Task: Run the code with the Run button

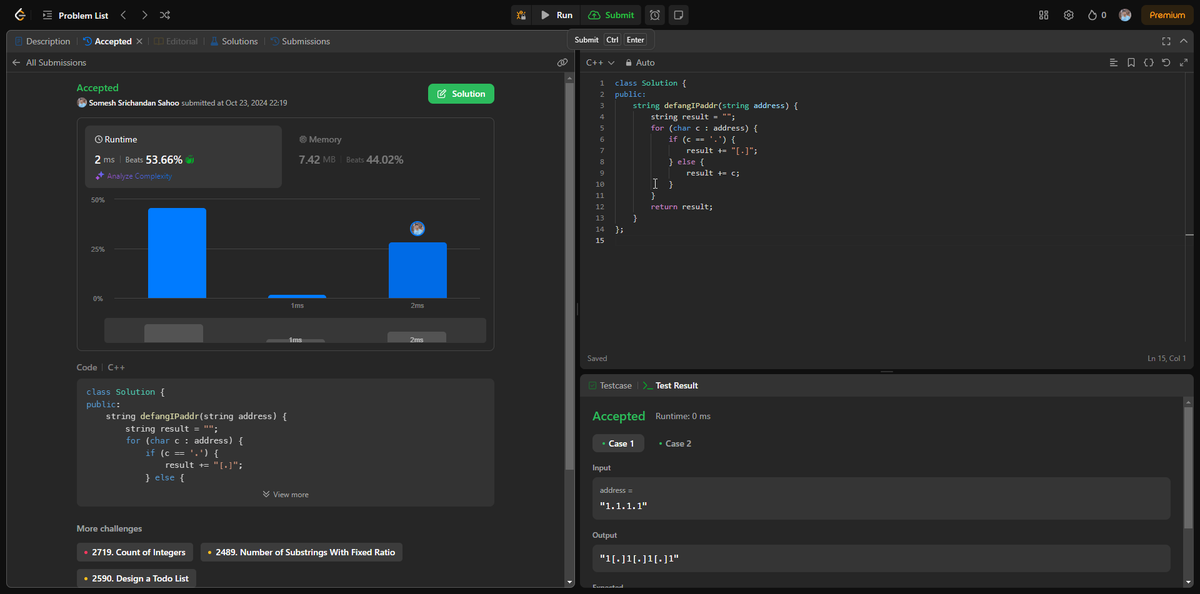Action: point(556,15)
